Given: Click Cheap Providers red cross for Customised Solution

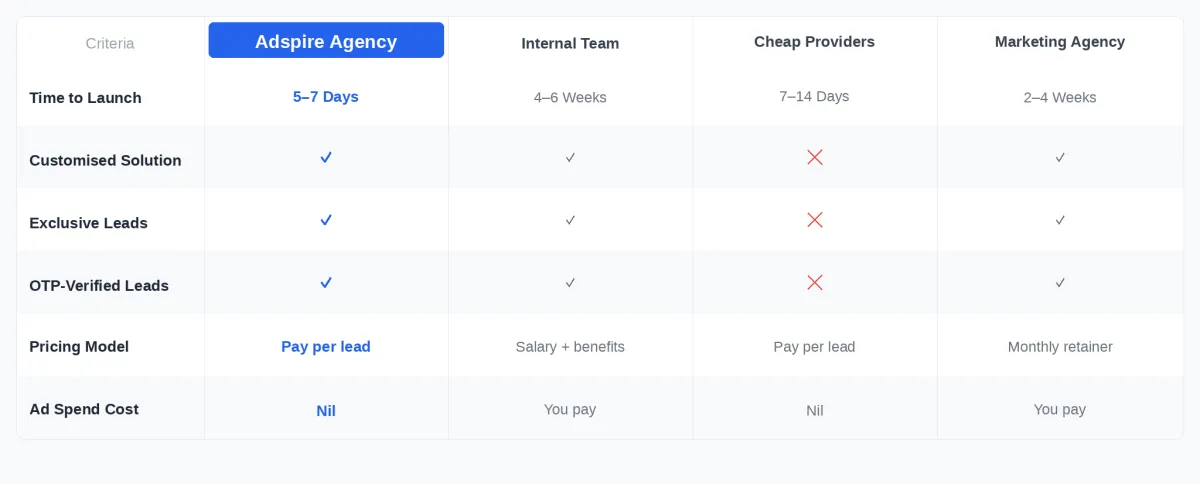Looking at the screenshot, I should (x=815, y=157).
